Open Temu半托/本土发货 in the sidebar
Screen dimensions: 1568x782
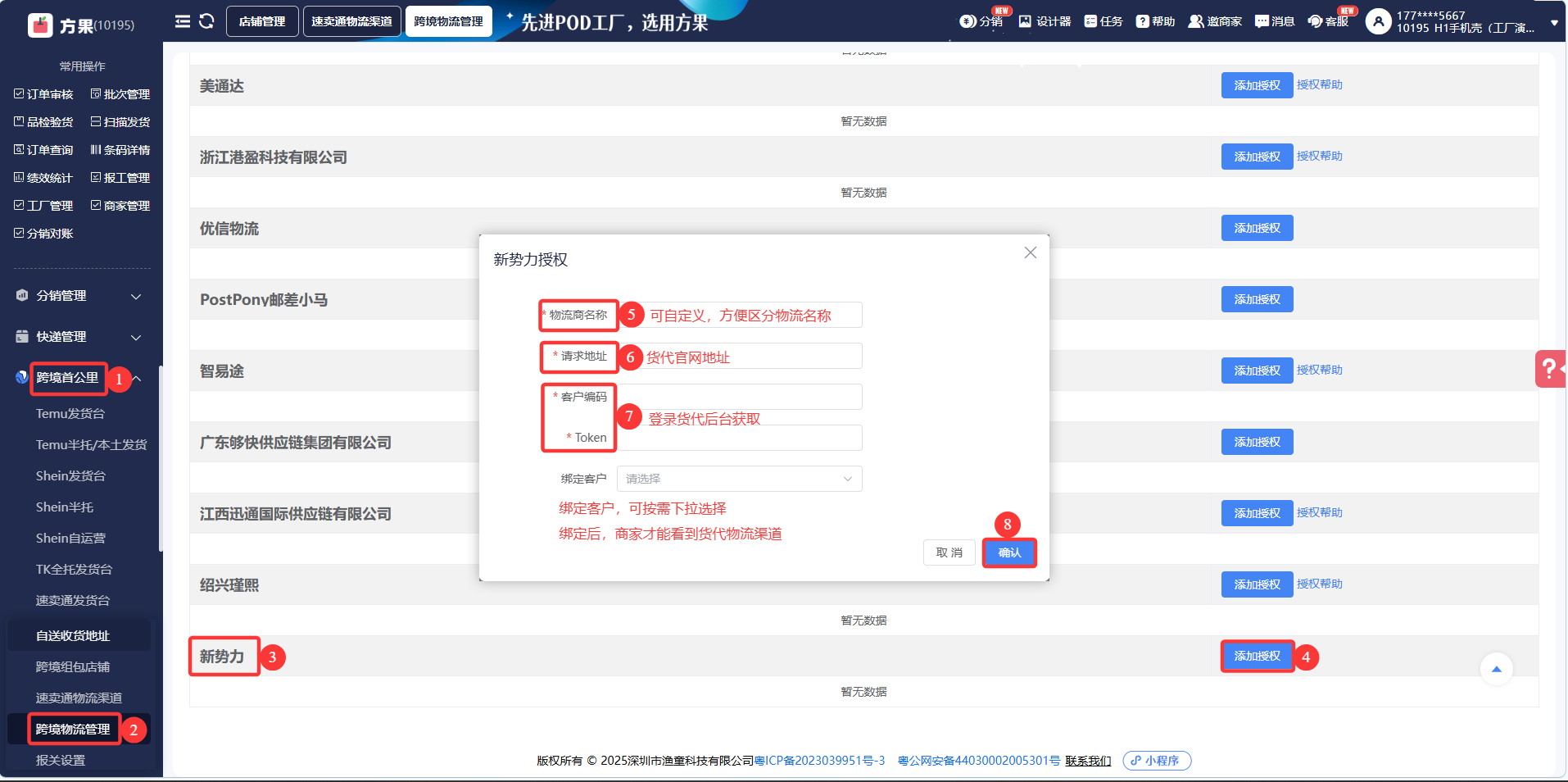pos(92,445)
